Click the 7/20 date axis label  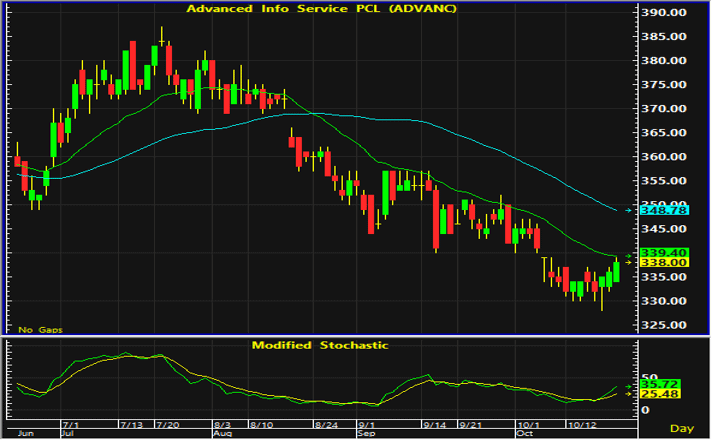click(167, 425)
